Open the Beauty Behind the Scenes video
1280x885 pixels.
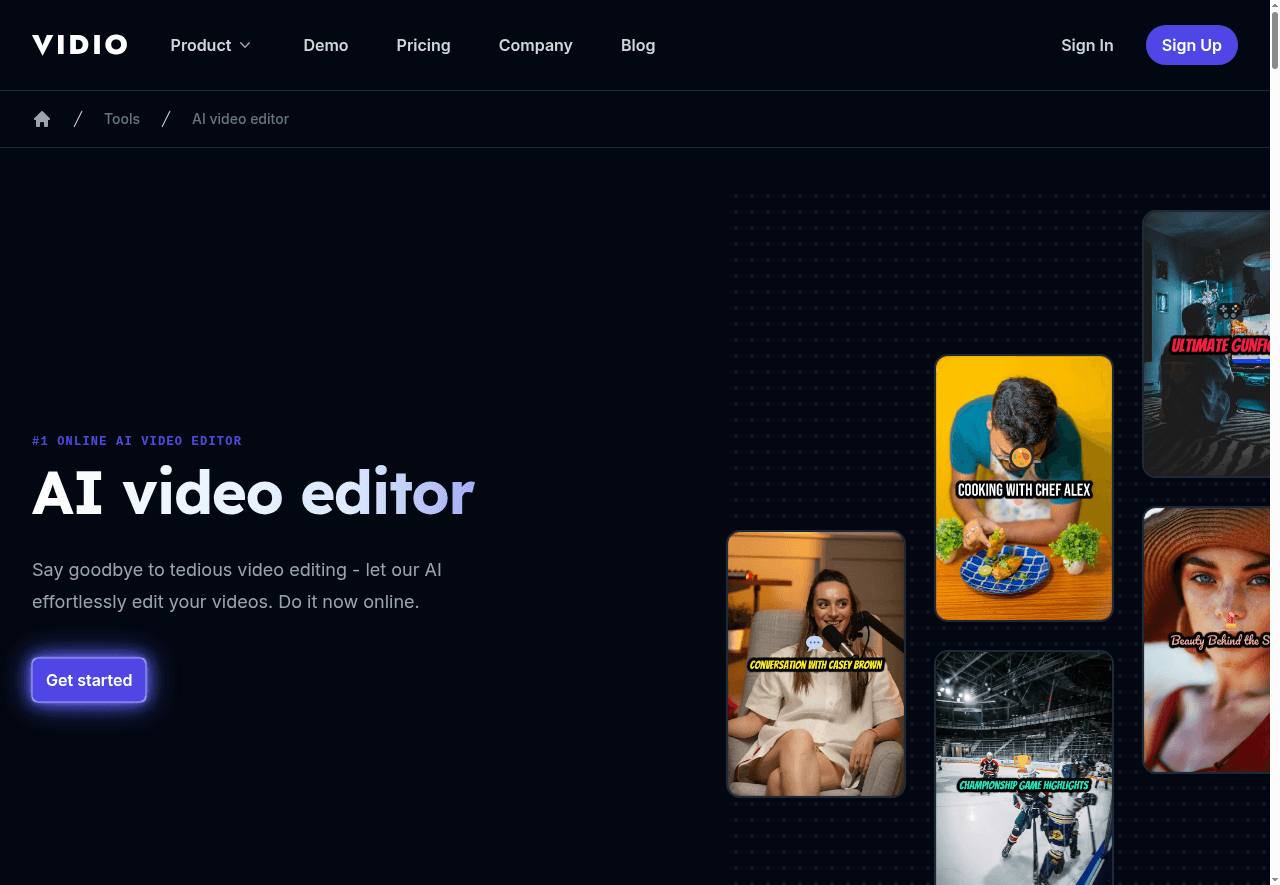pos(1216,640)
